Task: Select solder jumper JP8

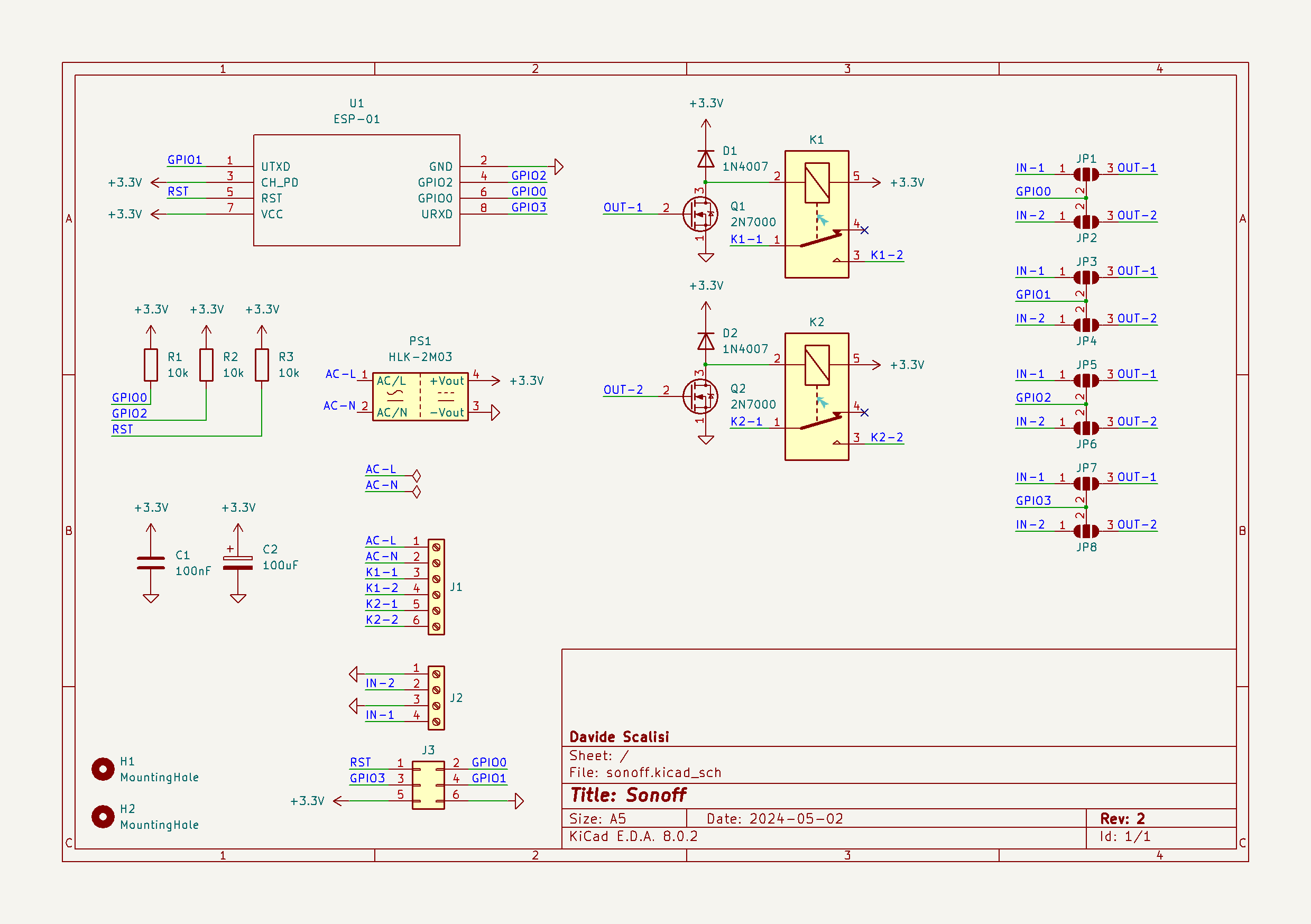Action: point(1086,531)
